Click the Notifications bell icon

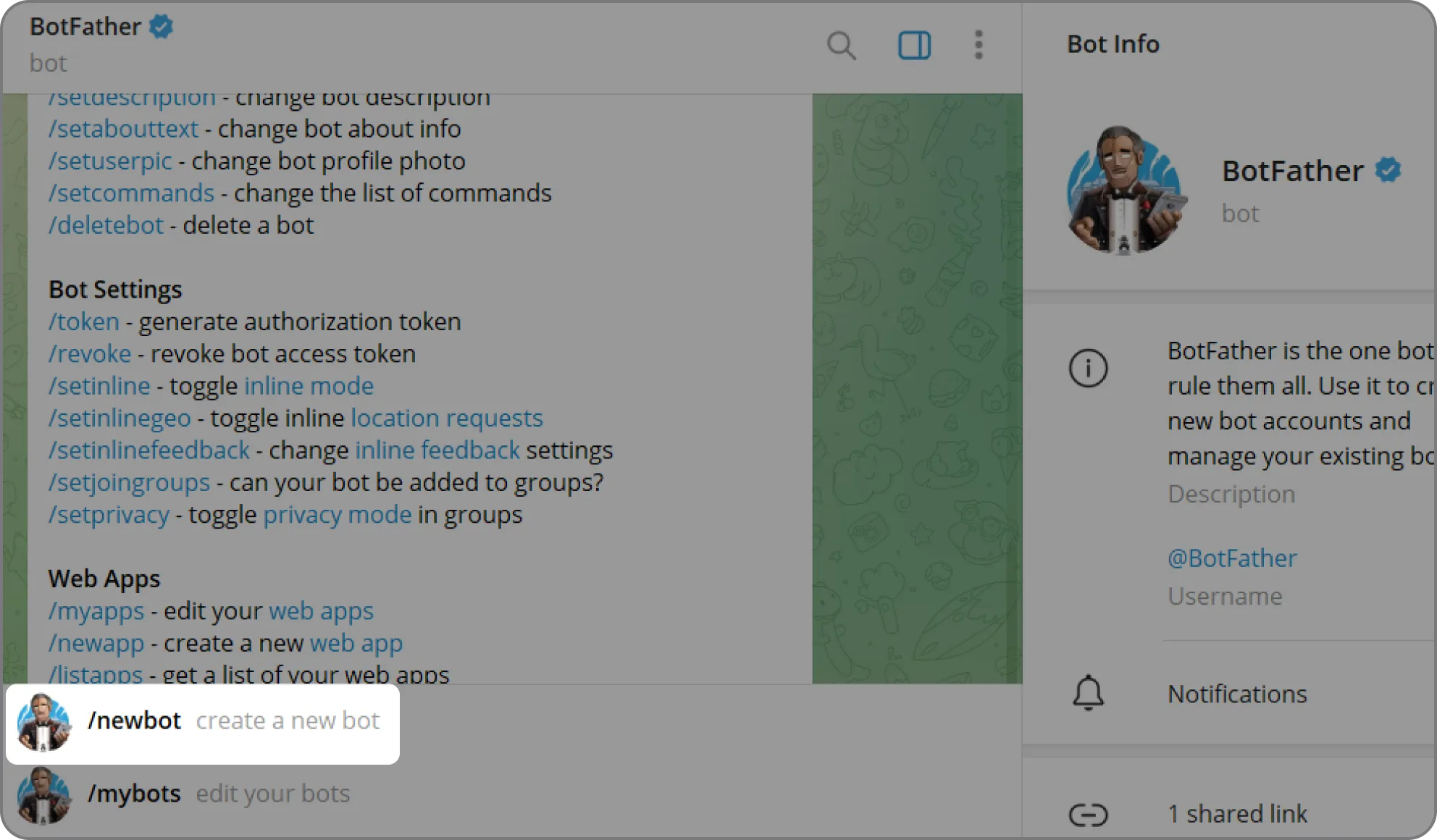[x=1088, y=693]
